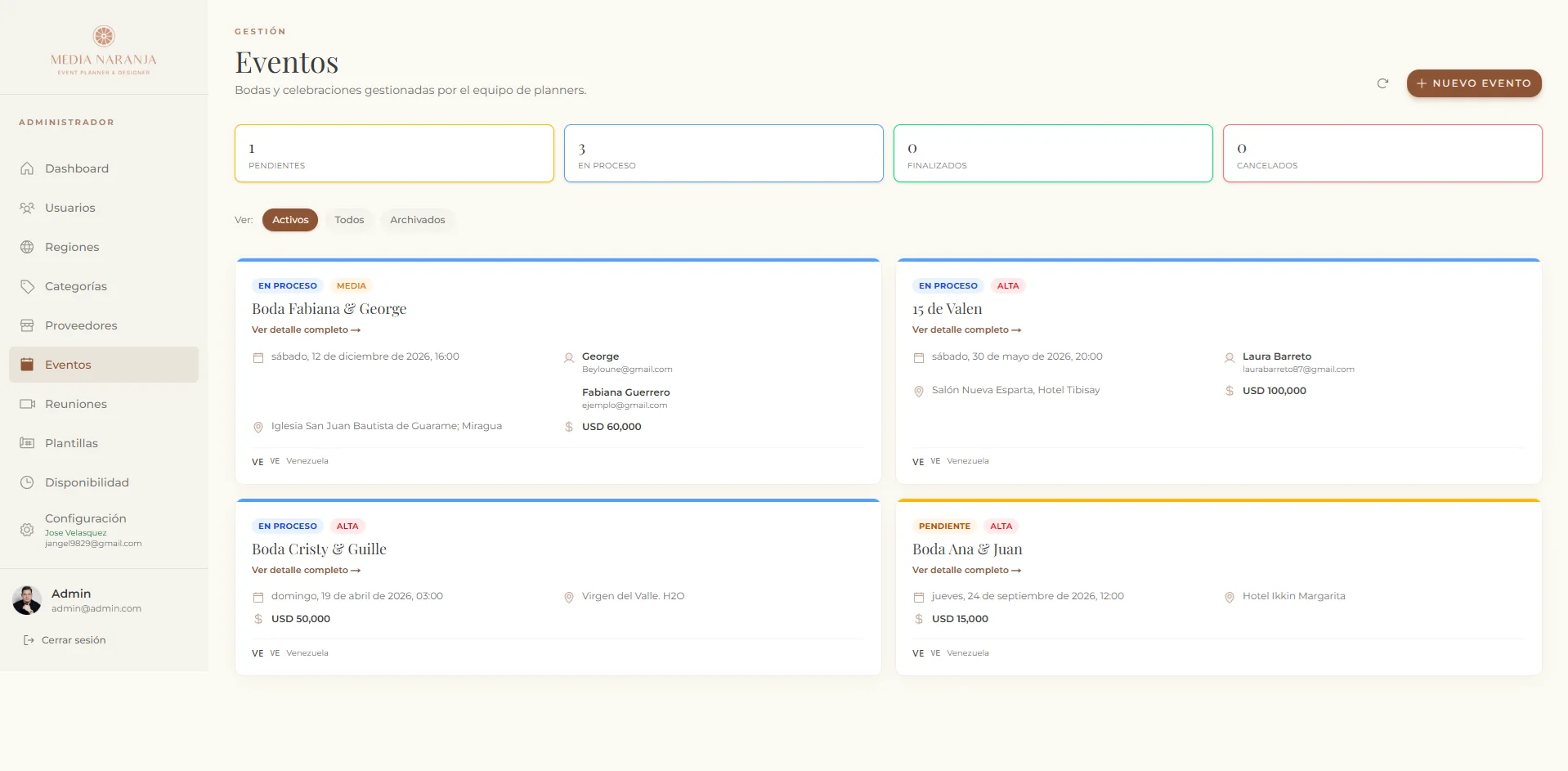
Task: Click Fabiana Guerrero contact name
Action: coord(625,392)
